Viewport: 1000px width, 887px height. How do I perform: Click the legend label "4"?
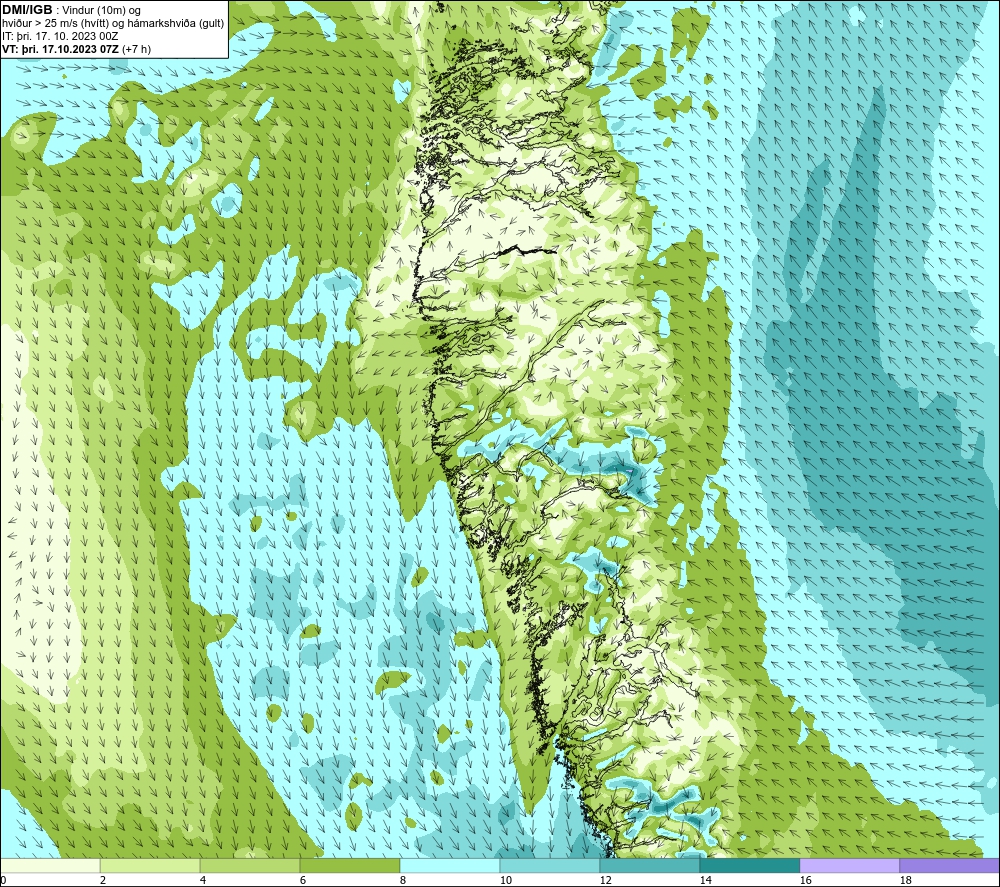click(203, 881)
